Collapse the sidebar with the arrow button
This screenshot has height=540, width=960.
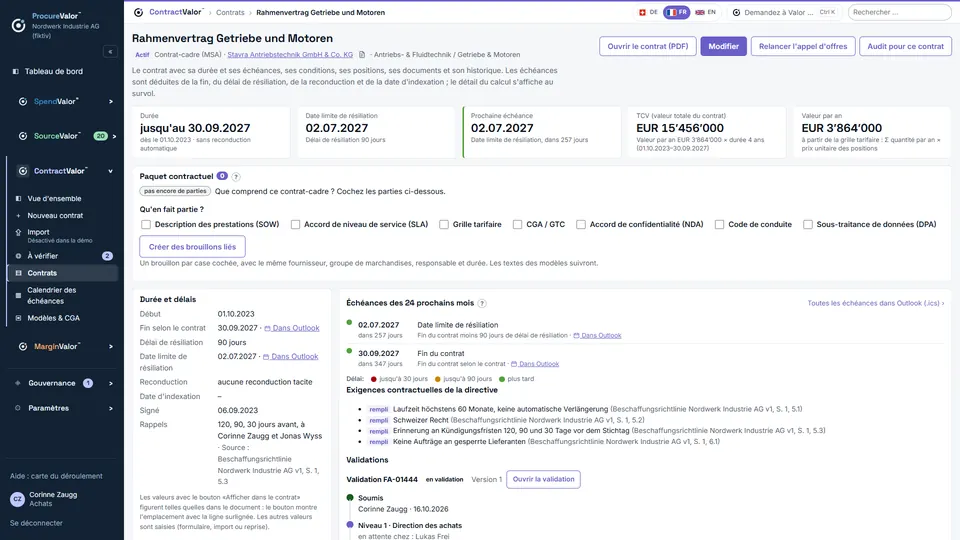[110, 52]
